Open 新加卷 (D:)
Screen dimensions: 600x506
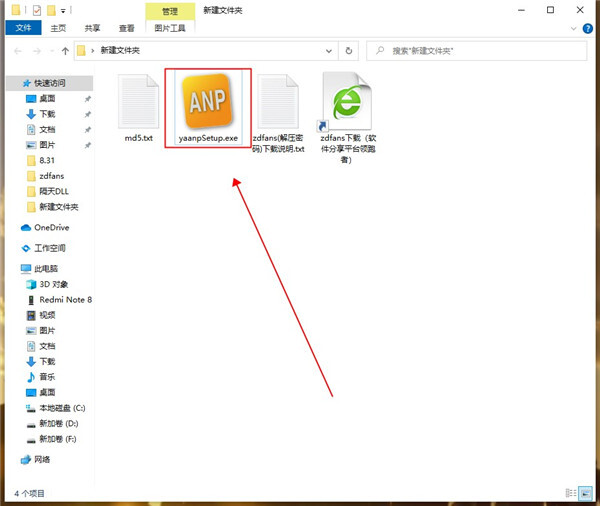point(59,423)
